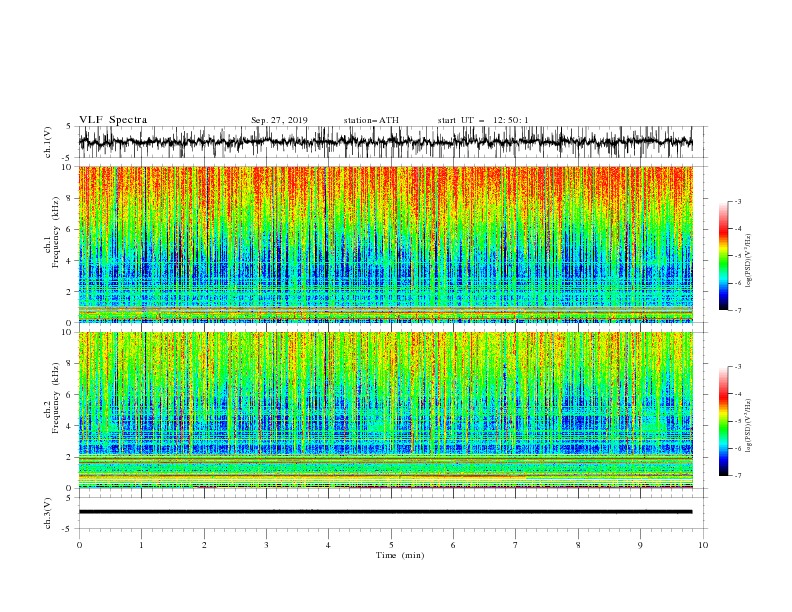This screenshot has width=792, height=612.
Task: Click time axis tick label "6"
Action: (x=453, y=545)
